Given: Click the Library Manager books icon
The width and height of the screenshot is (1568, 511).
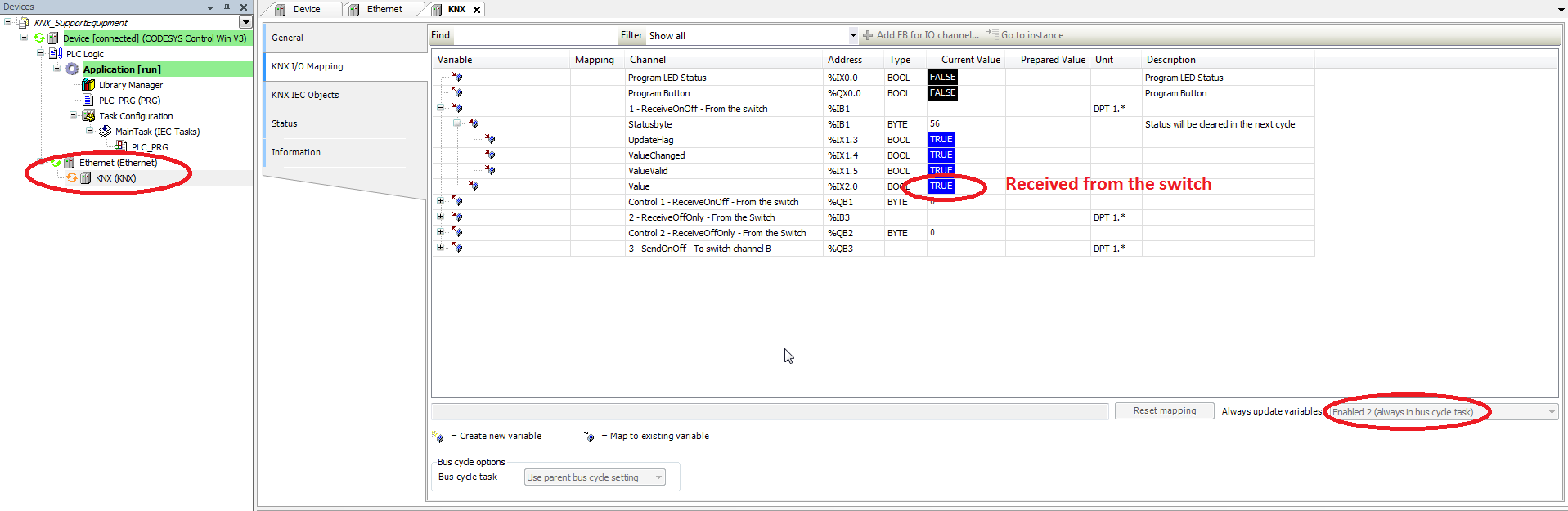Looking at the screenshot, I should coord(88,85).
